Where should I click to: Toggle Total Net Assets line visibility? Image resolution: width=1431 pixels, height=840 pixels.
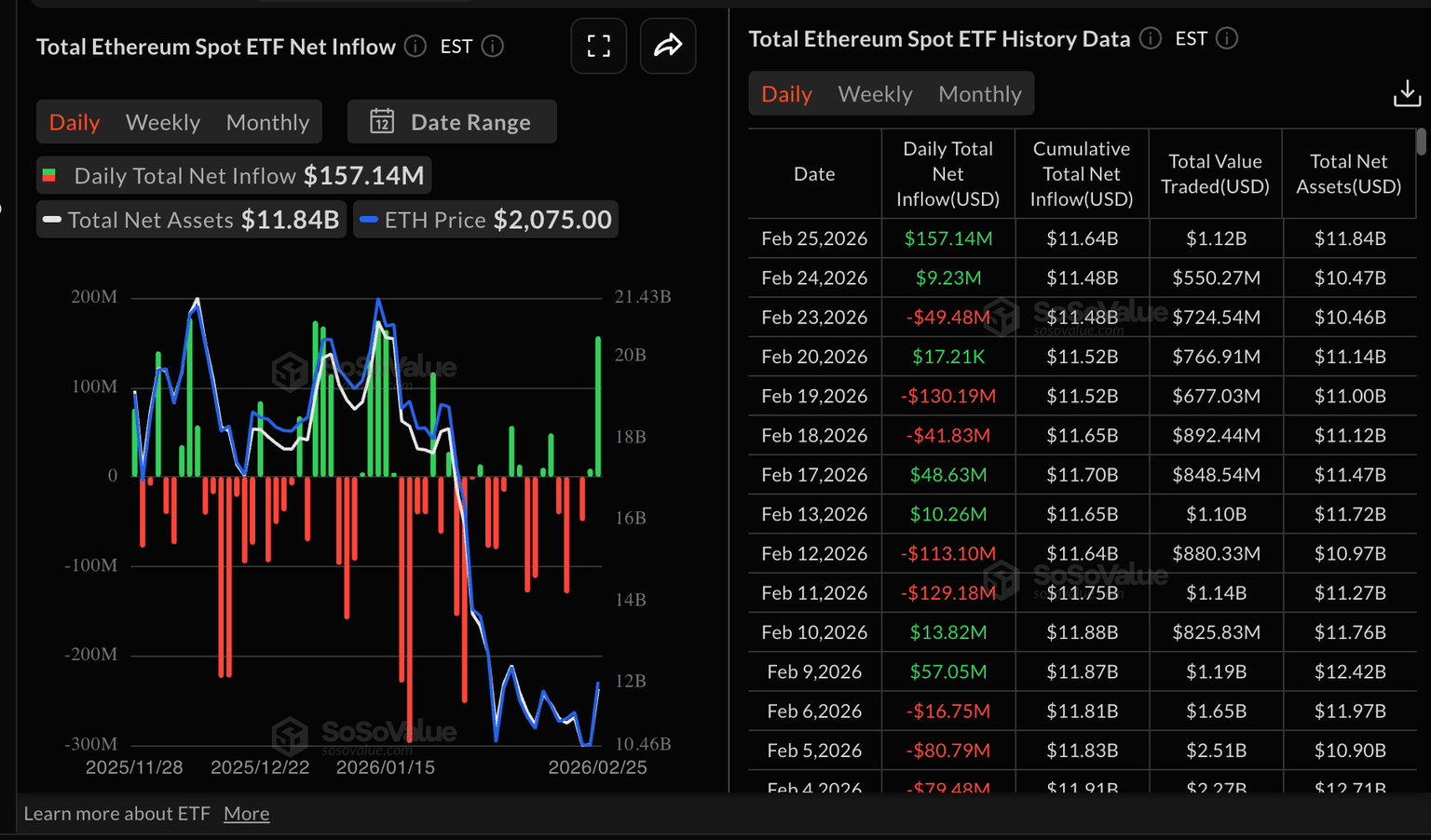(191, 220)
